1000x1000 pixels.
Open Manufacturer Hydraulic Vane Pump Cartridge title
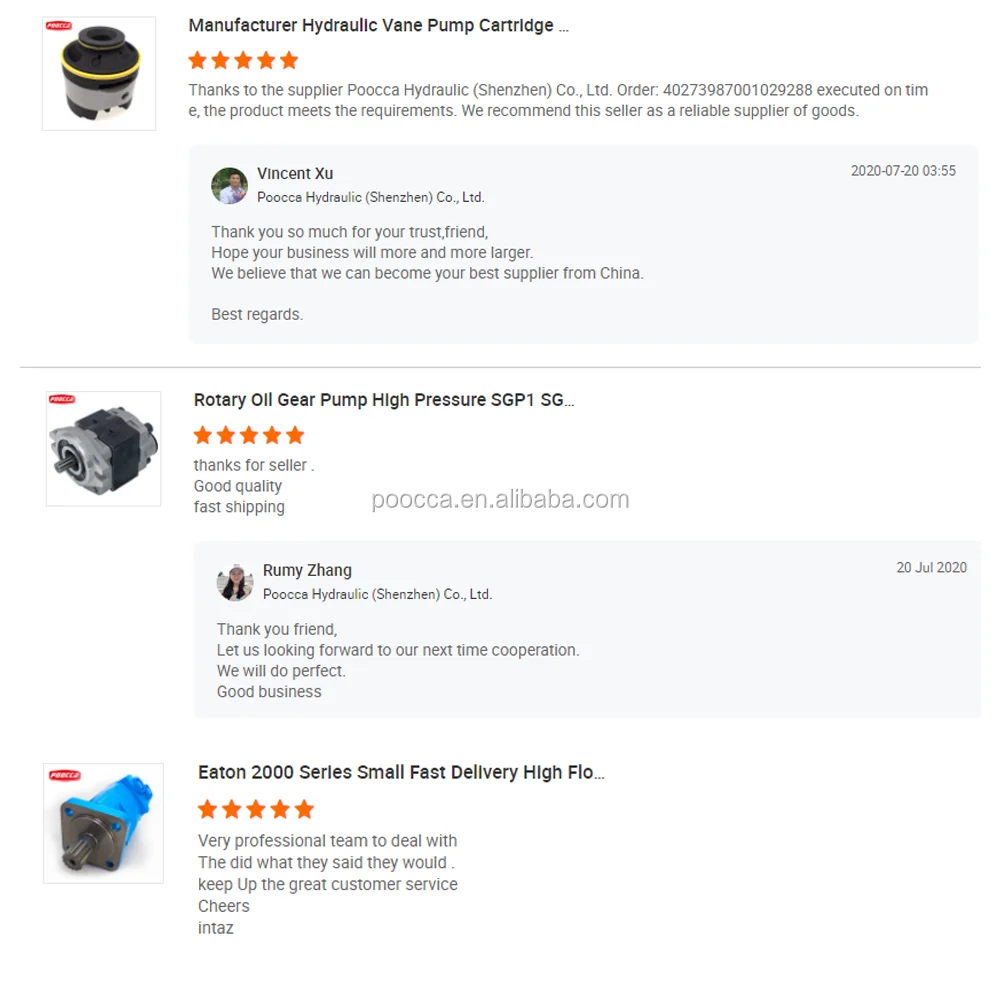click(x=378, y=26)
